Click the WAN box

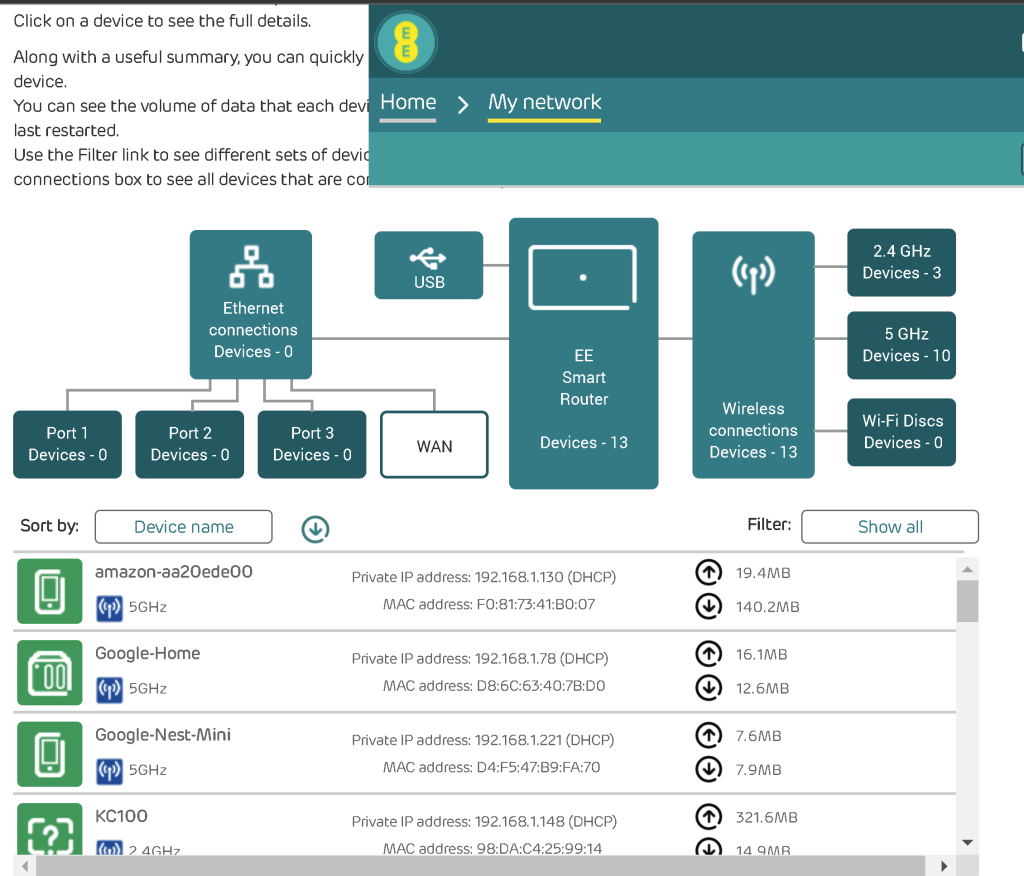click(x=434, y=445)
